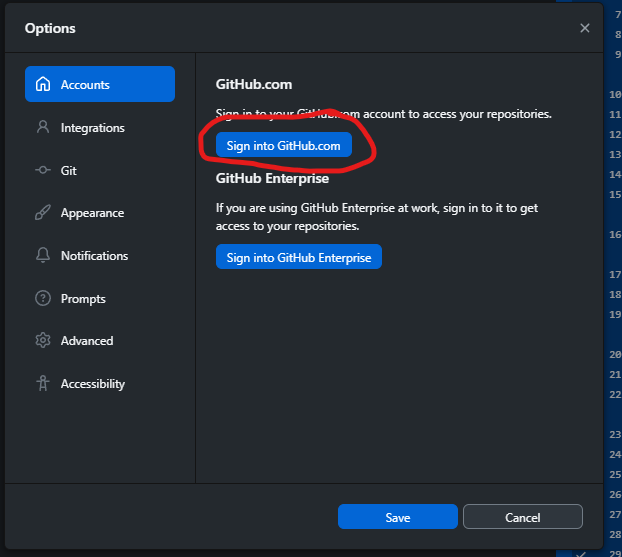The height and width of the screenshot is (557, 622).
Task: Click Sign into GitHub.com button
Action: 284,145
